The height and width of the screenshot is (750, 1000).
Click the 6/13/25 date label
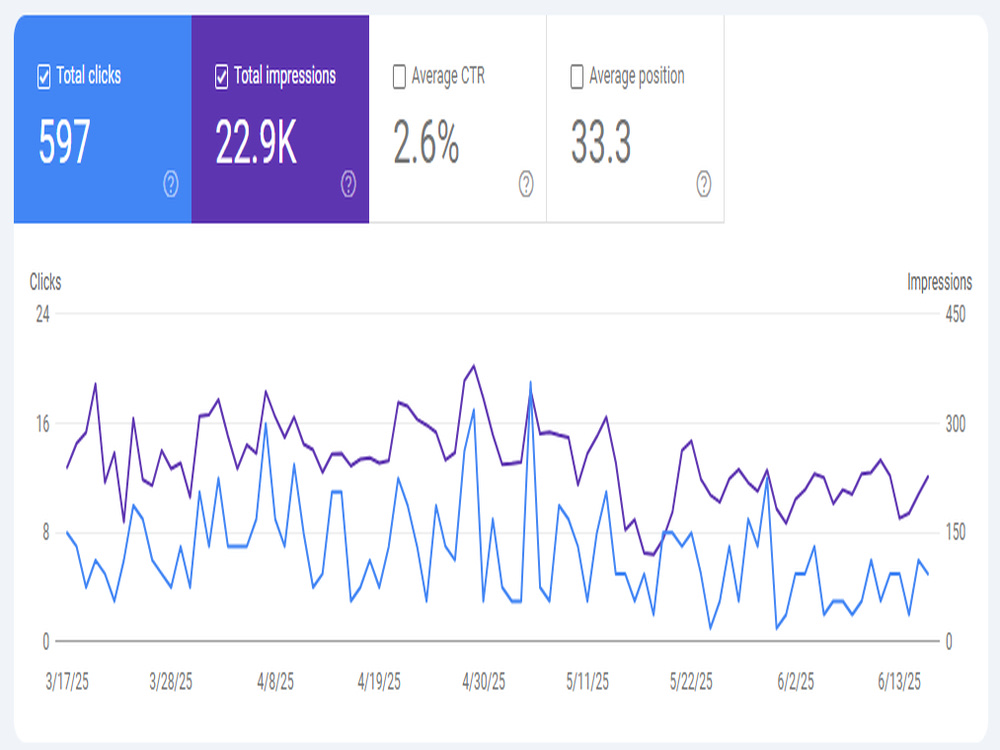pyautogui.click(x=899, y=682)
